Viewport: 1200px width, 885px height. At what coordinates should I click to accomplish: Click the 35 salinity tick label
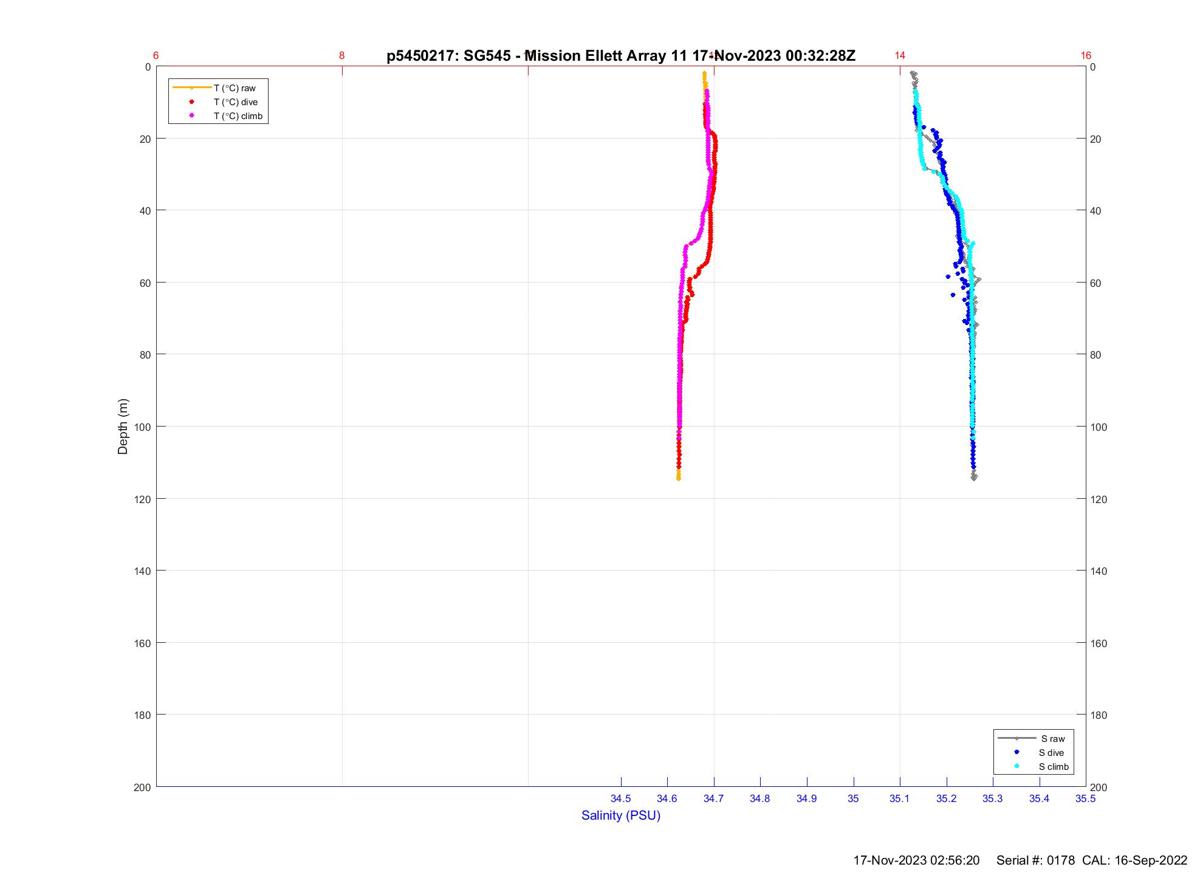tap(853, 799)
